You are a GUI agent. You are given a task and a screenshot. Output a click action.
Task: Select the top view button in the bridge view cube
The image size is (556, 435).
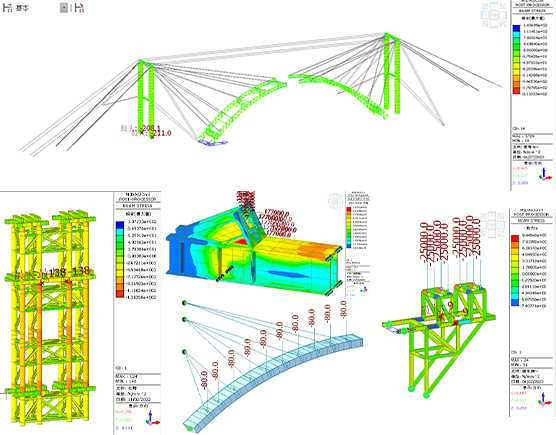click(x=494, y=6)
